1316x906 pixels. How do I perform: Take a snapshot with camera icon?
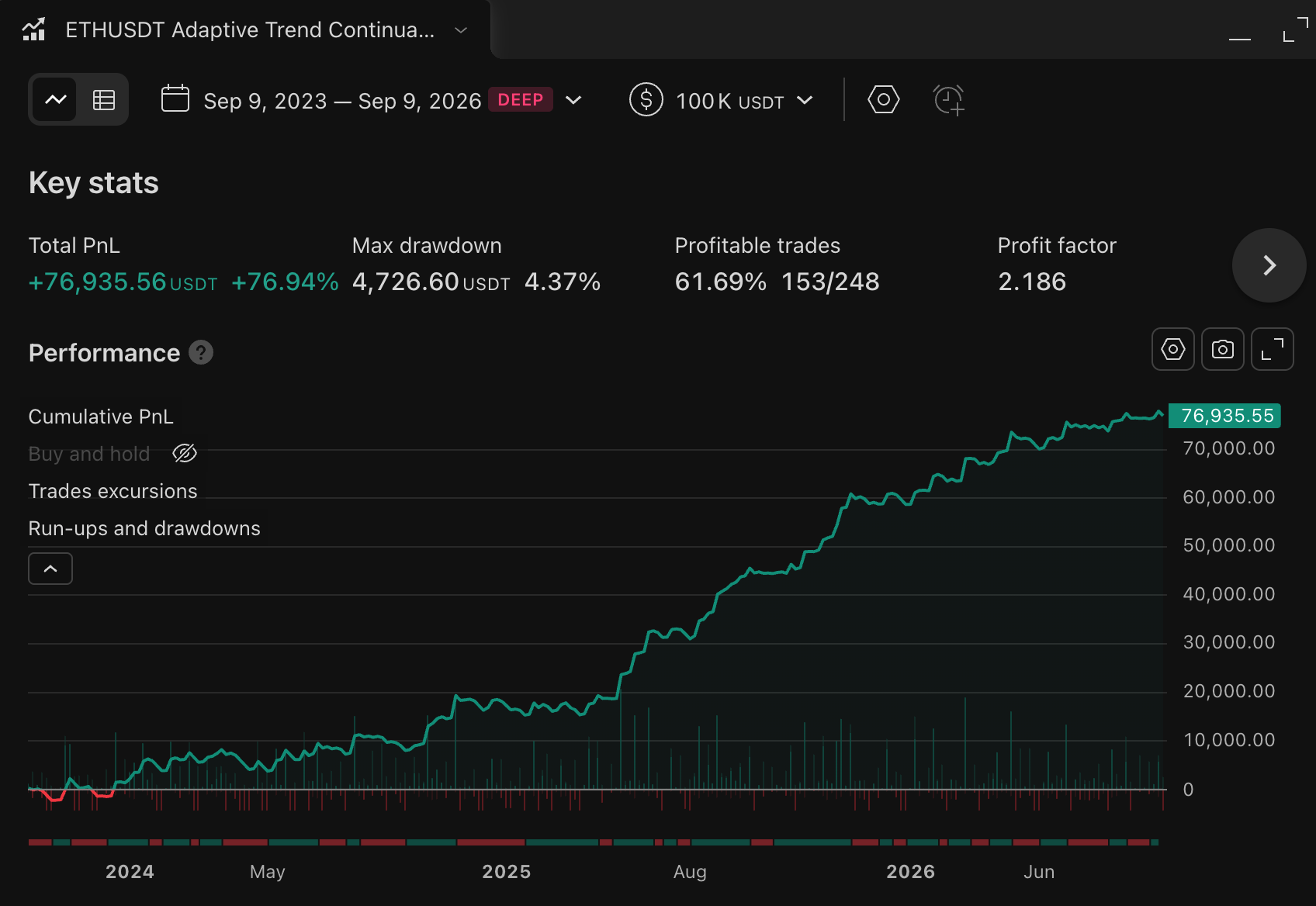(x=1223, y=349)
